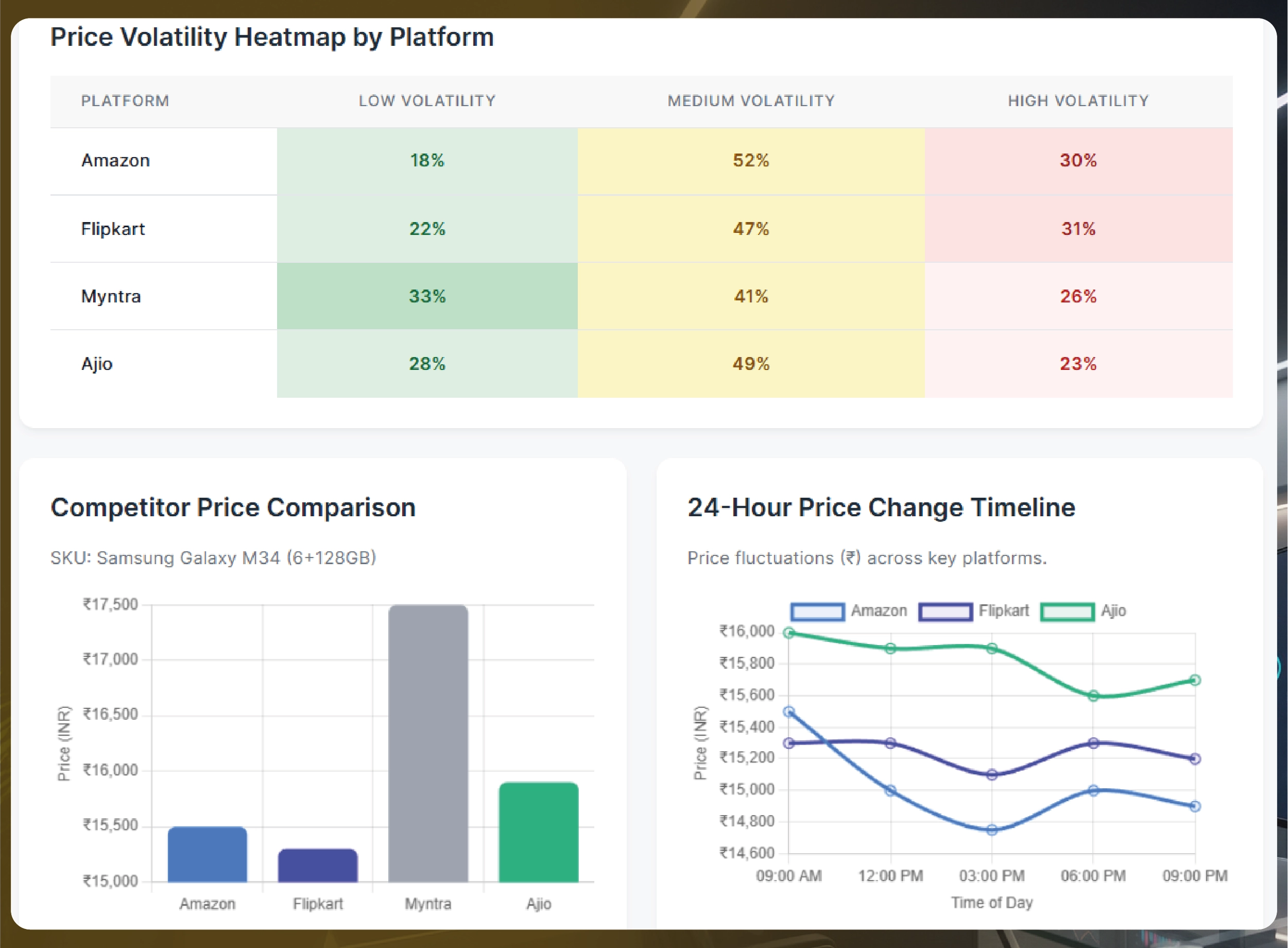This screenshot has height=948, width=1288.
Task: Select the green Ajio bar in chart
Action: pos(539,832)
